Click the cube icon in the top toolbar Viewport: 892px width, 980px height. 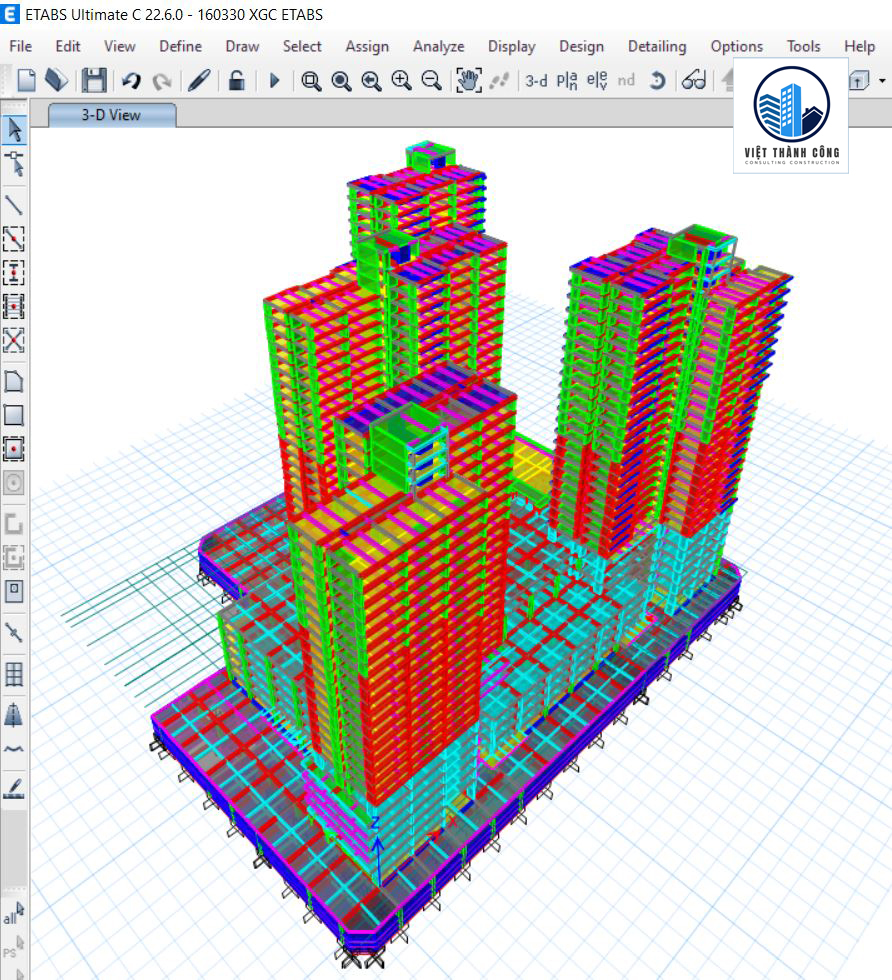coord(859,81)
